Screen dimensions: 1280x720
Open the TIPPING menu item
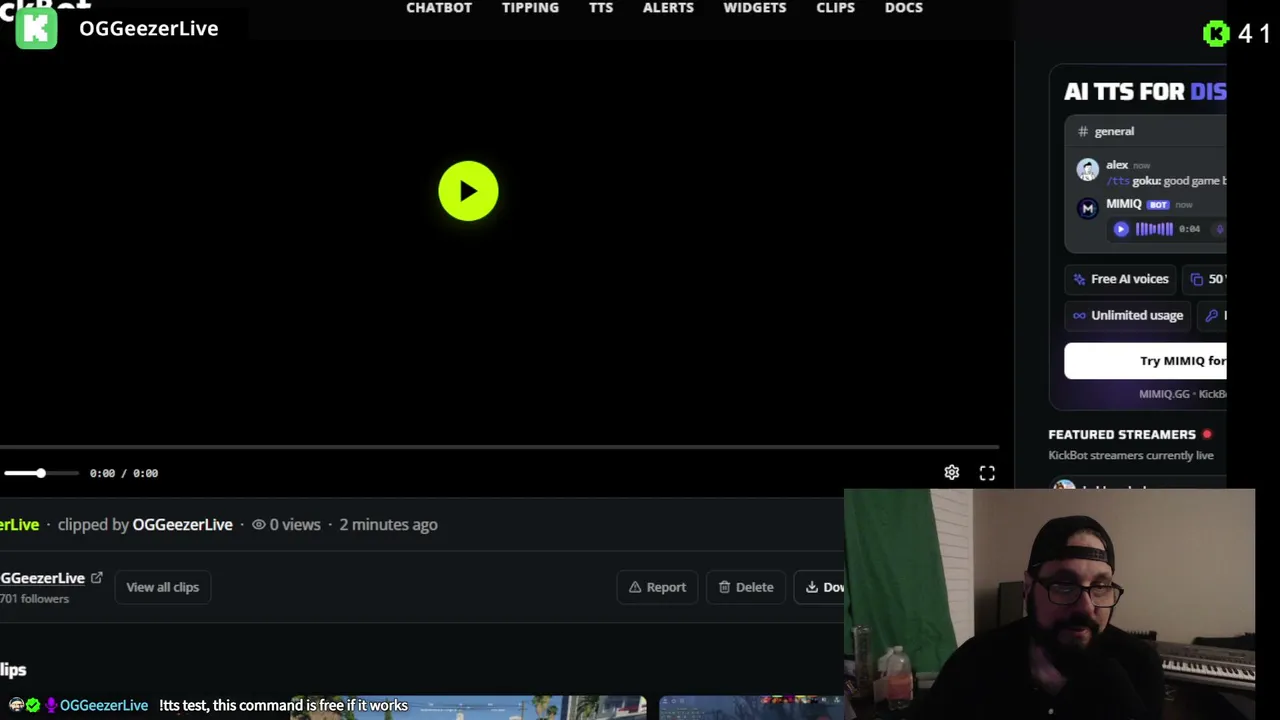530,8
